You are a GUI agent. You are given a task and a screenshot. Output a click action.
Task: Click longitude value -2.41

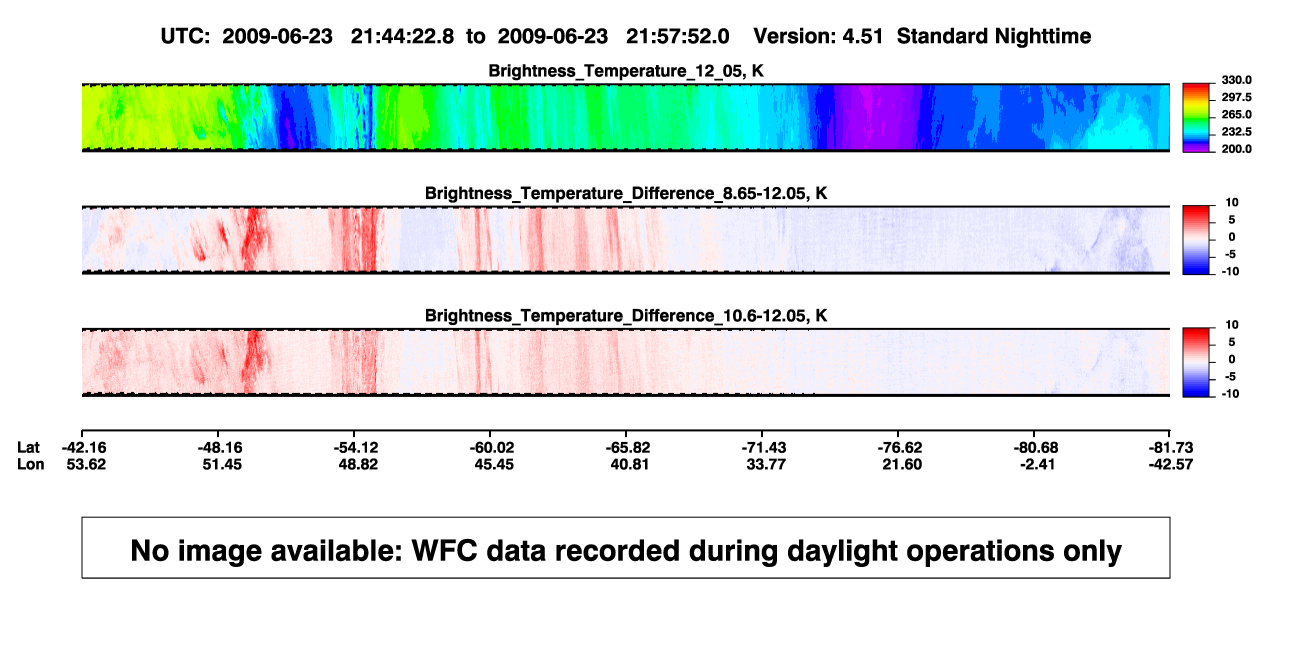(1036, 464)
